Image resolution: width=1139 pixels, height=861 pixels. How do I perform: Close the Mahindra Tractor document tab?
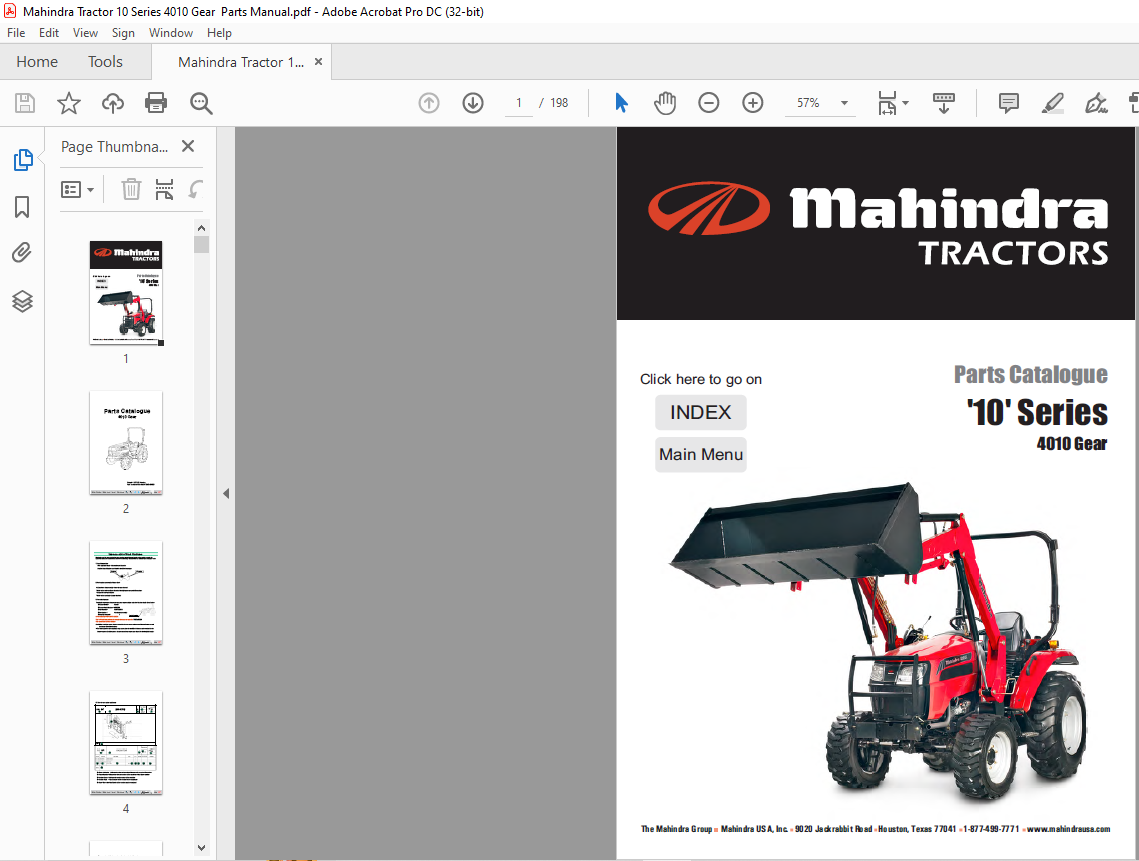pos(318,62)
